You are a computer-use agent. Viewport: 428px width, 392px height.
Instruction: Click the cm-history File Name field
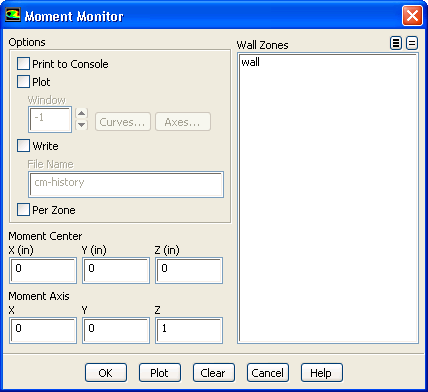[x=126, y=184]
